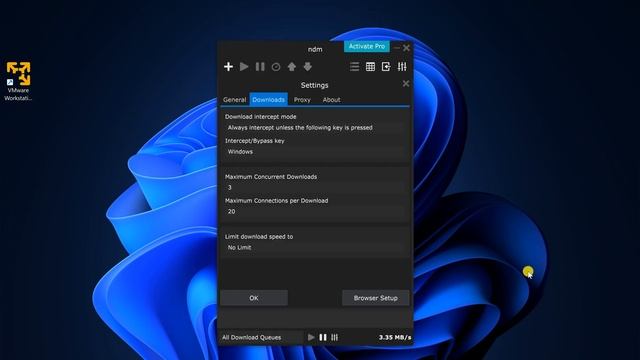Image resolution: width=640 pixels, height=360 pixels.
Task: Start all queues from bottom bar
Action: tap(311, 337)
